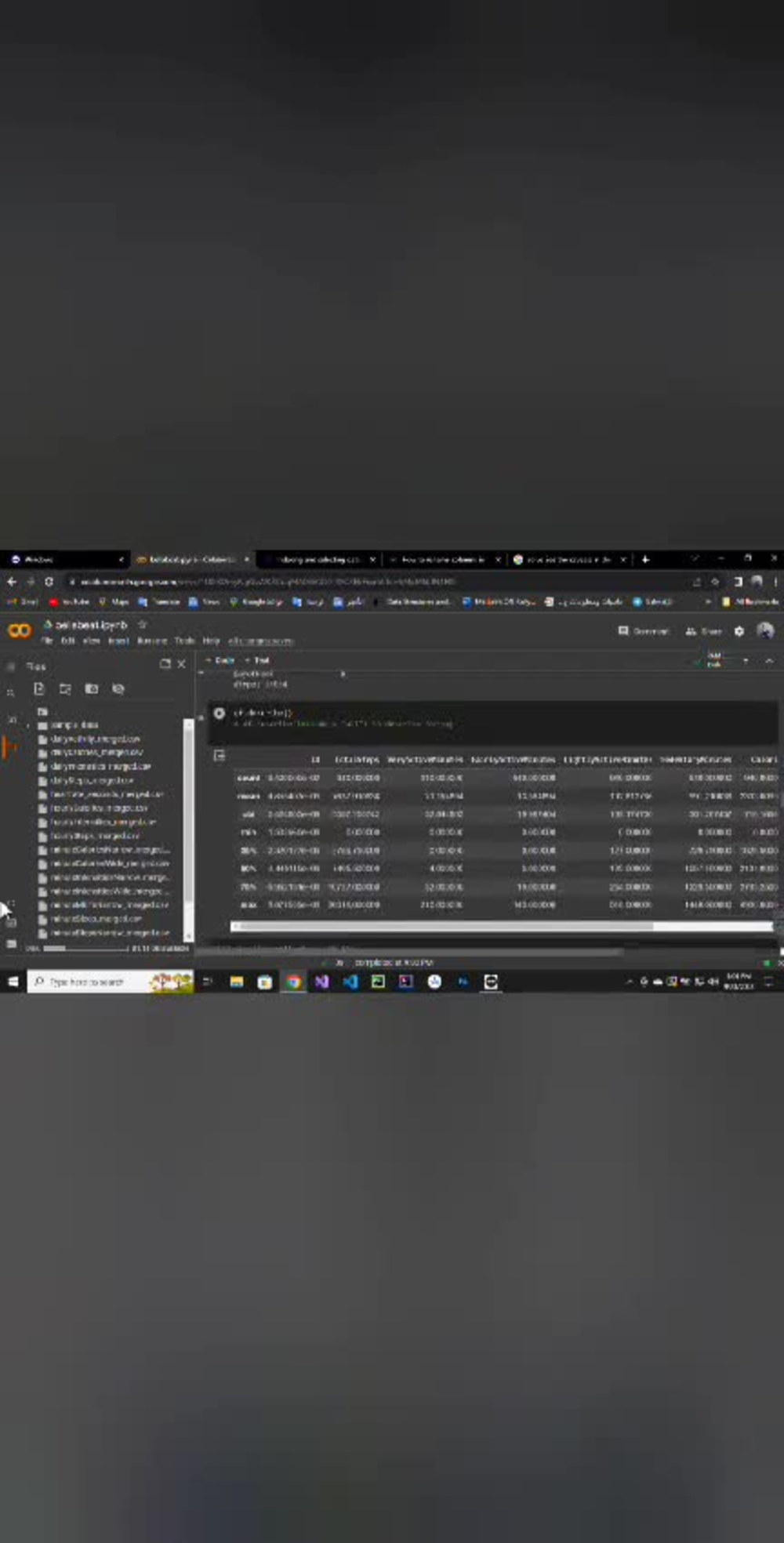Screen dimensions: 784x1543
Task: Open the Runtime menu
Action: [152, 641]
